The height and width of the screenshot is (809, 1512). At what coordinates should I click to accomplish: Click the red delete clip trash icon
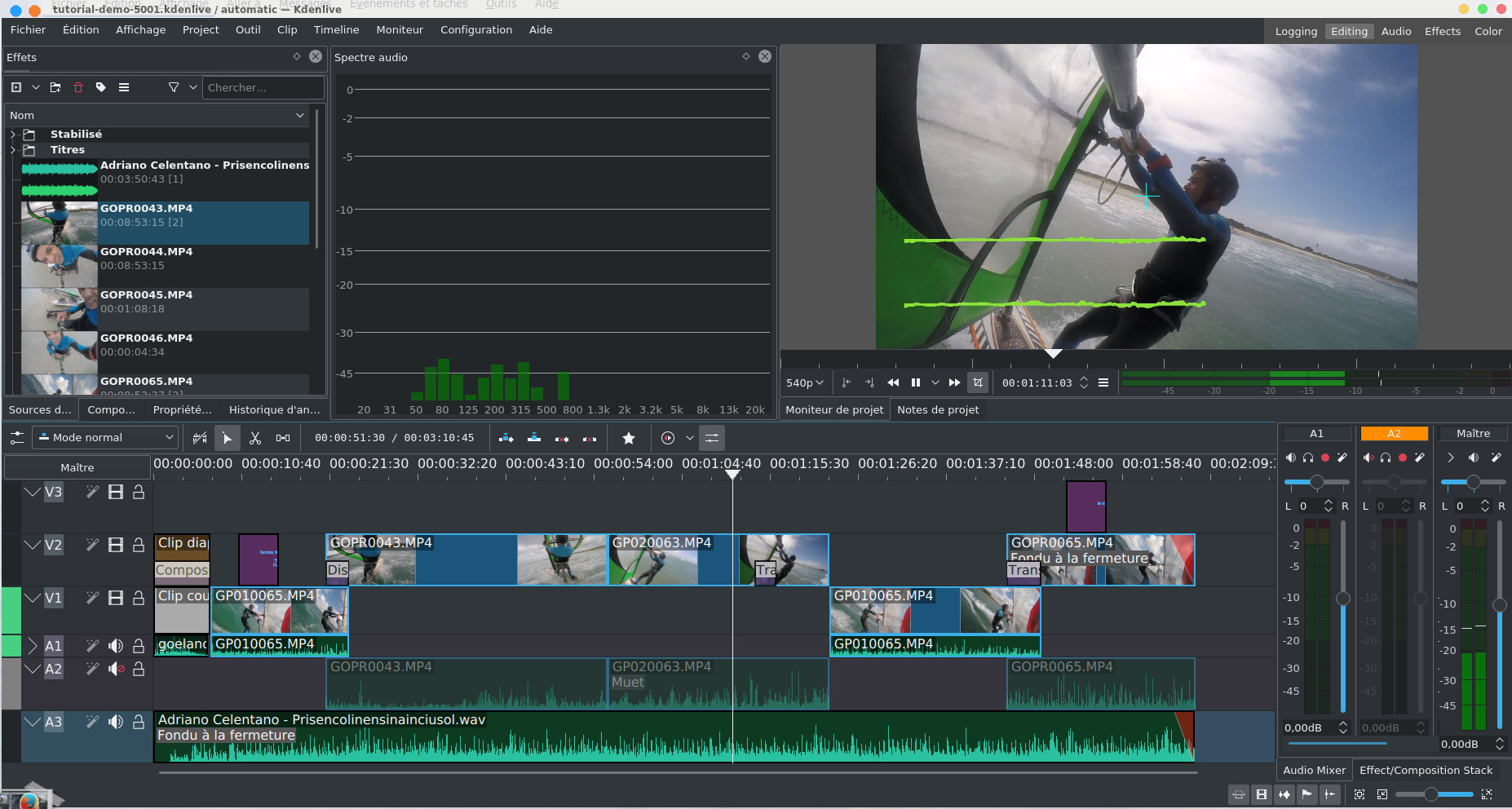coord(78,87)
